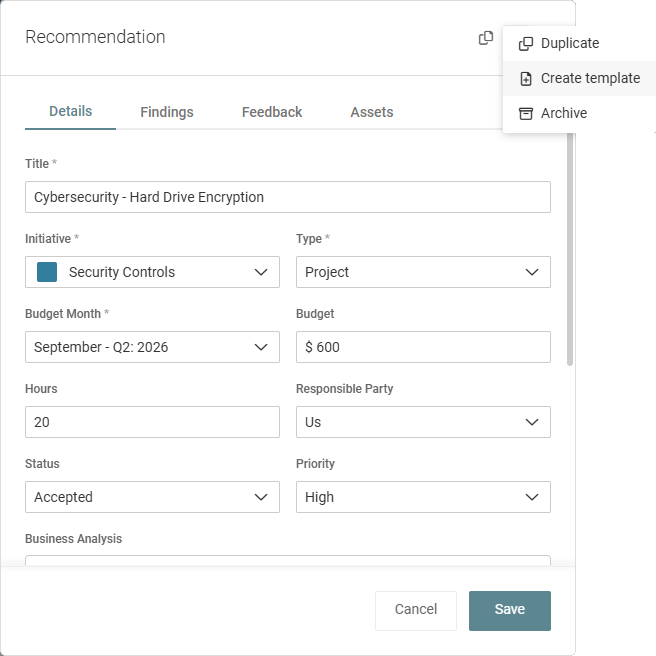Viewport: 656px width, 656px height.
Task: Click the Save button
Action: pyautogui.click(x=509, y=610)
